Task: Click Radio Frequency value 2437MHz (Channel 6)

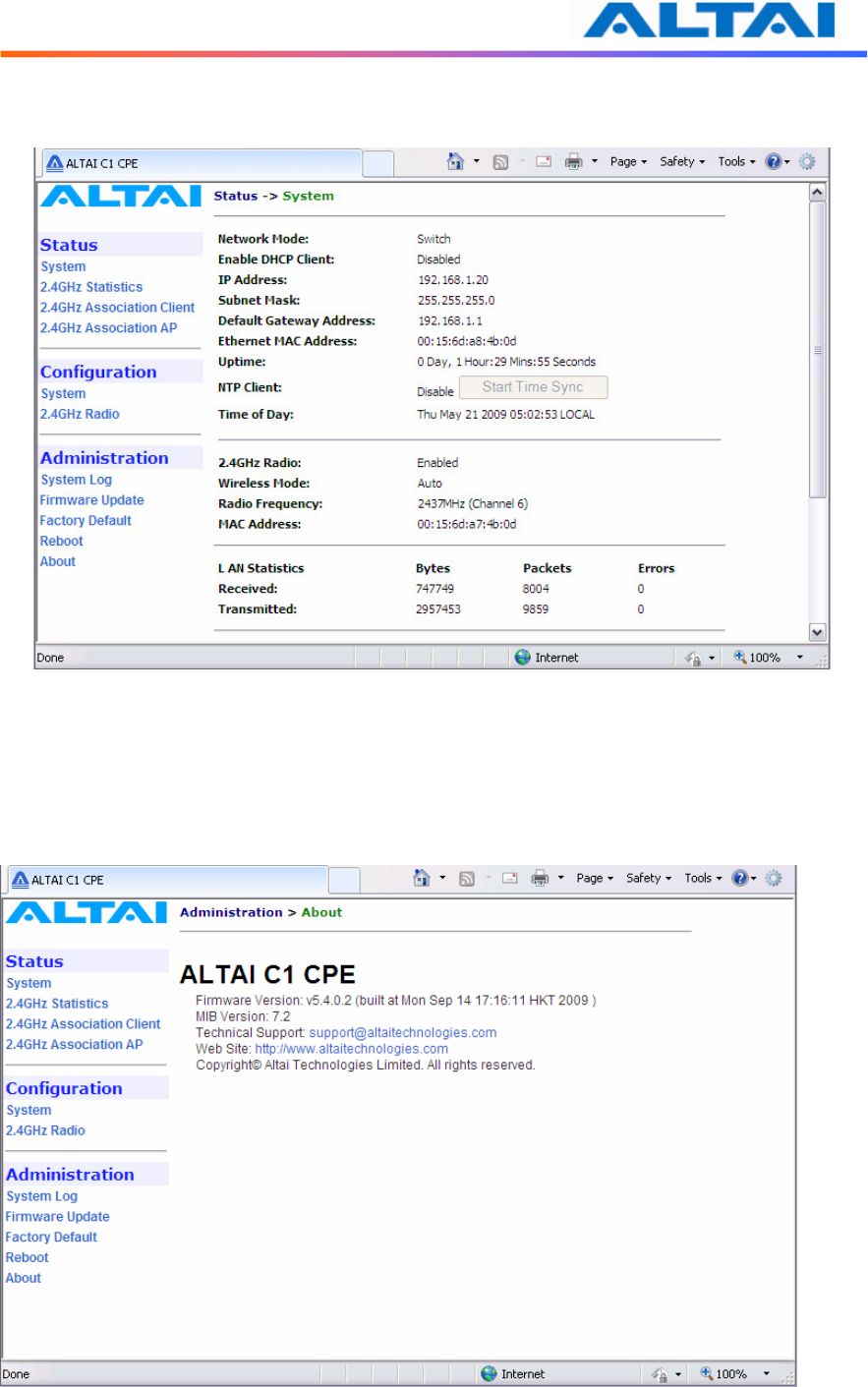Action: 473,504
